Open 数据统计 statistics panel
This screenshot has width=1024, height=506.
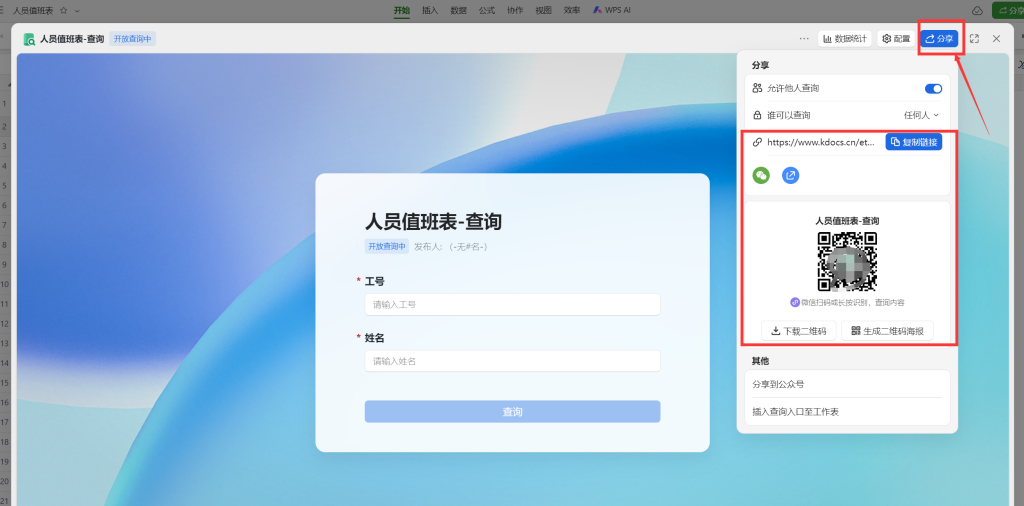(x=845, y=38)
